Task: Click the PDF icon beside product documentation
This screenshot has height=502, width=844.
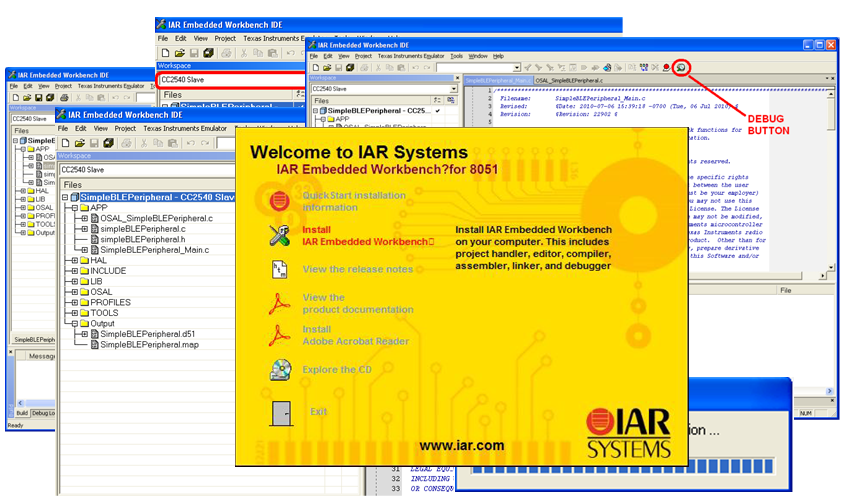Action: click(279, 303)
